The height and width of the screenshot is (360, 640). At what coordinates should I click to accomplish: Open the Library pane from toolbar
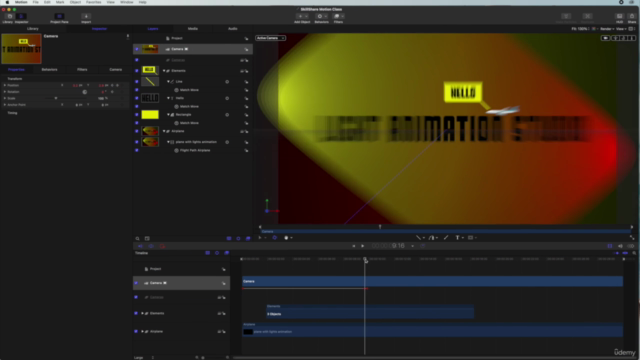[x=9, y=17]
